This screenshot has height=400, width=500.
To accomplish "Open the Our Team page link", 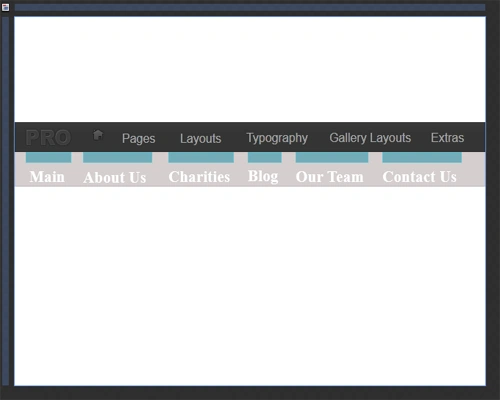I will click(x=329, y=177).
